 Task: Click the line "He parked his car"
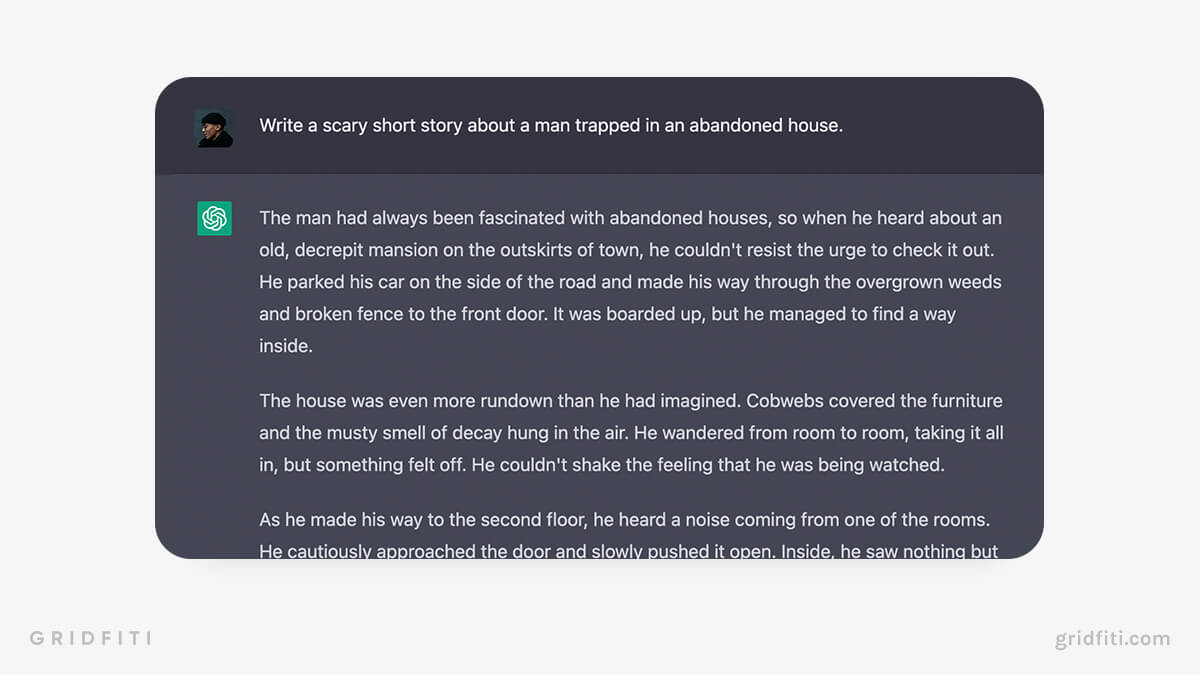coord(630,282)
